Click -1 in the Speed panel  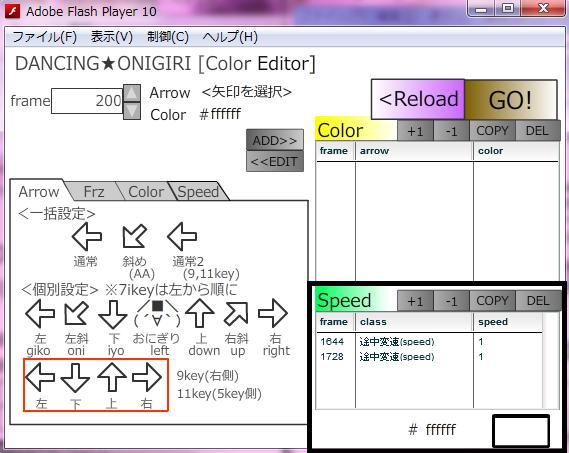(x=452, y=301)
